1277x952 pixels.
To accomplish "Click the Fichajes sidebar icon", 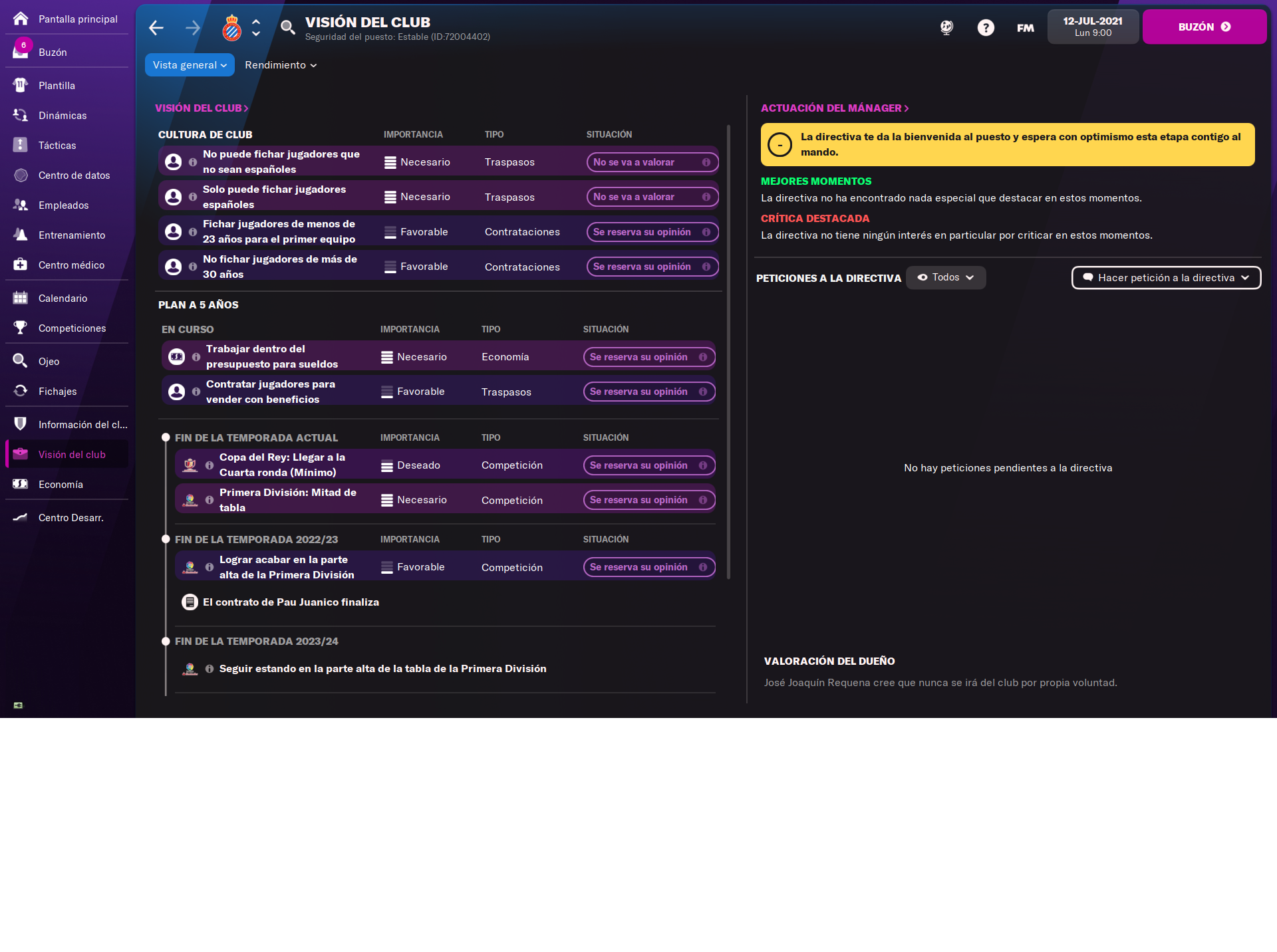I will [21, 391].
